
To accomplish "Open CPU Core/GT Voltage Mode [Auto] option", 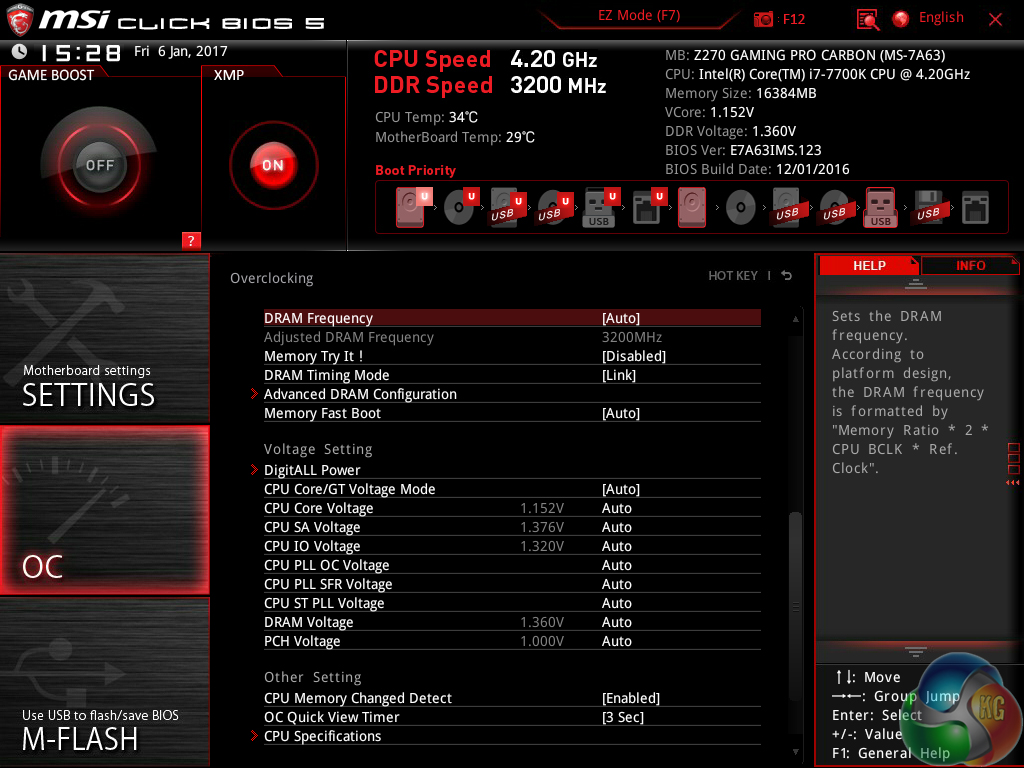I will 620,489.
